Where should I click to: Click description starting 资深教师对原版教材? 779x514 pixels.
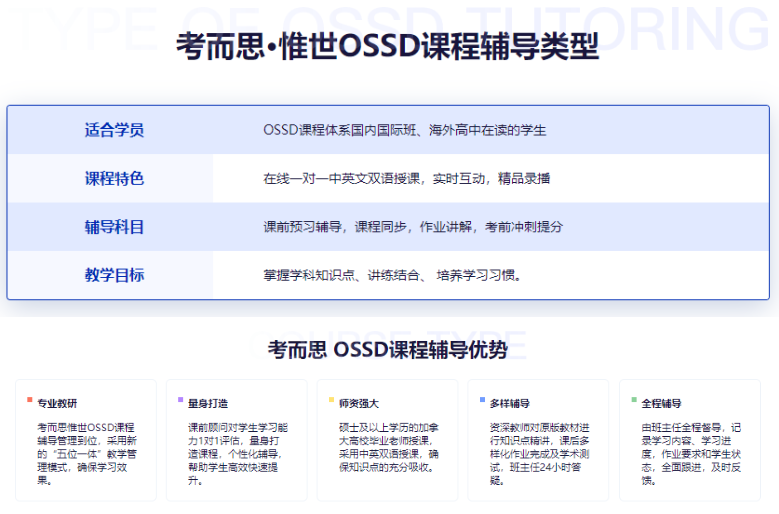click(540, 454)
